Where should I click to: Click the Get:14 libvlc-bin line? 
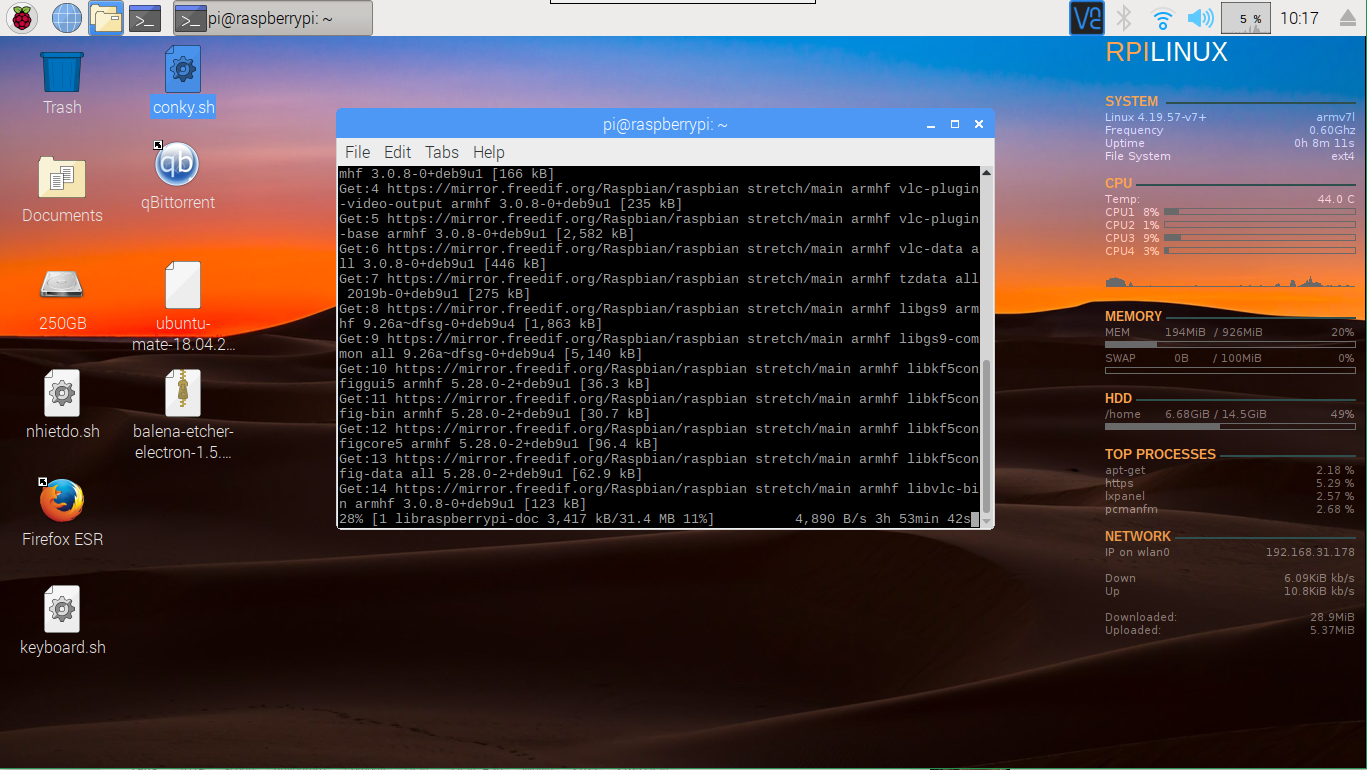[659, 496]
